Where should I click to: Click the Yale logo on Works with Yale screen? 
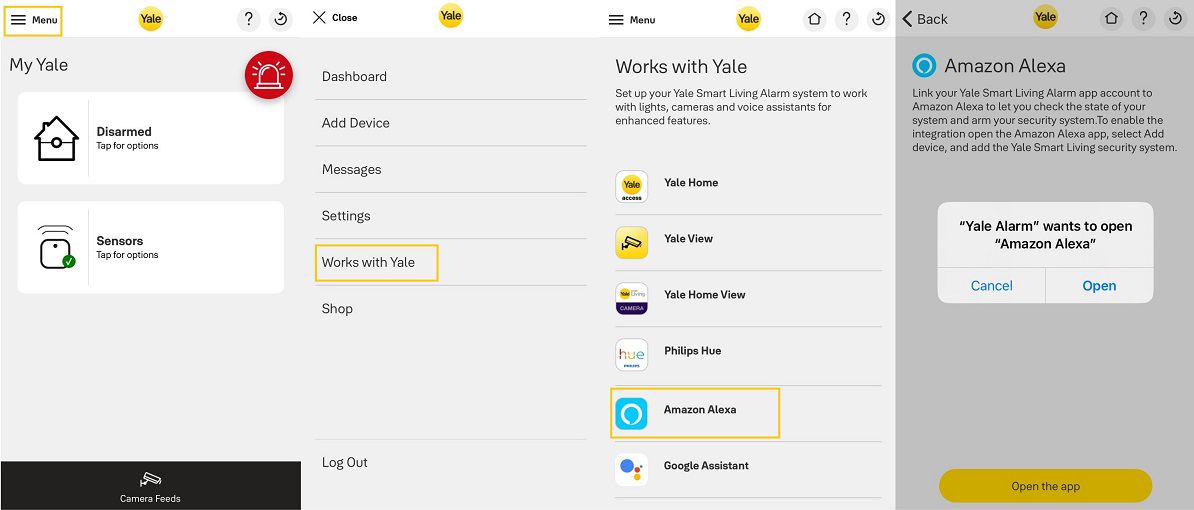749,19
